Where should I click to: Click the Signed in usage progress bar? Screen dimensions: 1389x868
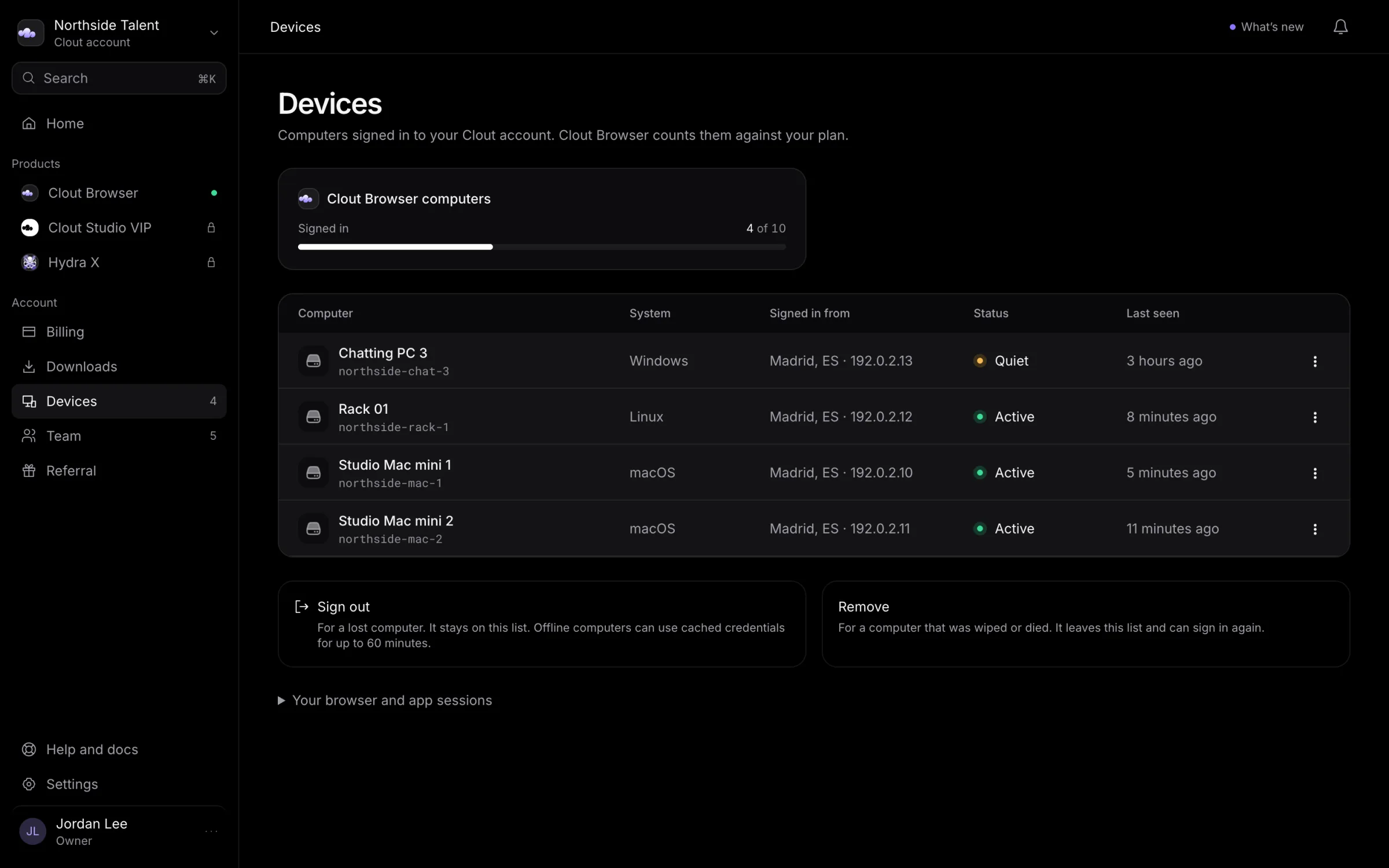click(542, 247)
